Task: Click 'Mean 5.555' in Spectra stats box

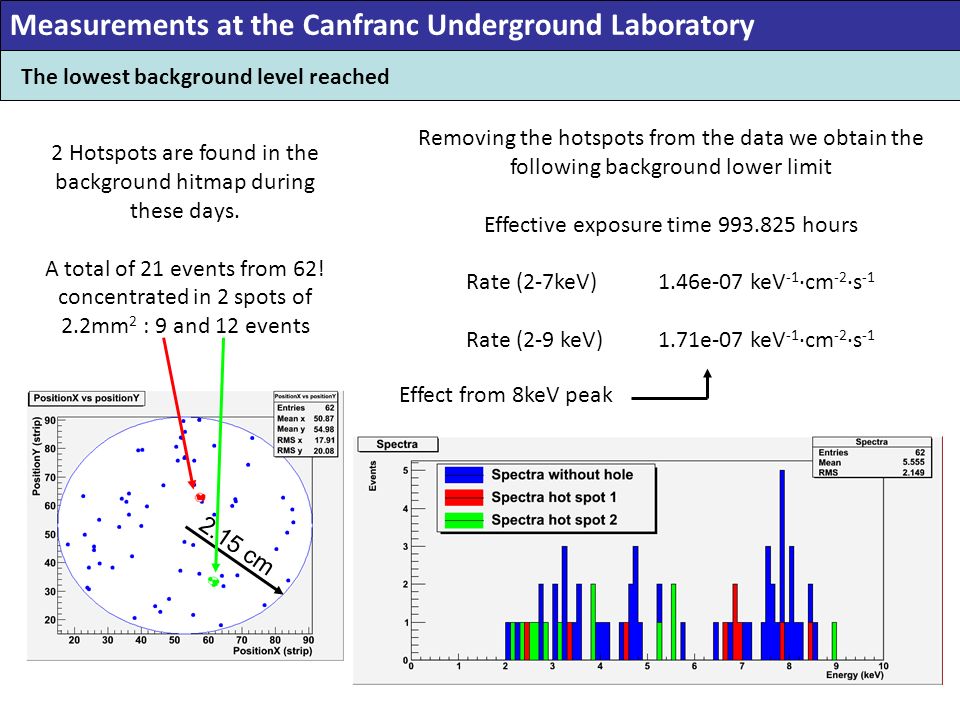Action: [x=871, y=462]
